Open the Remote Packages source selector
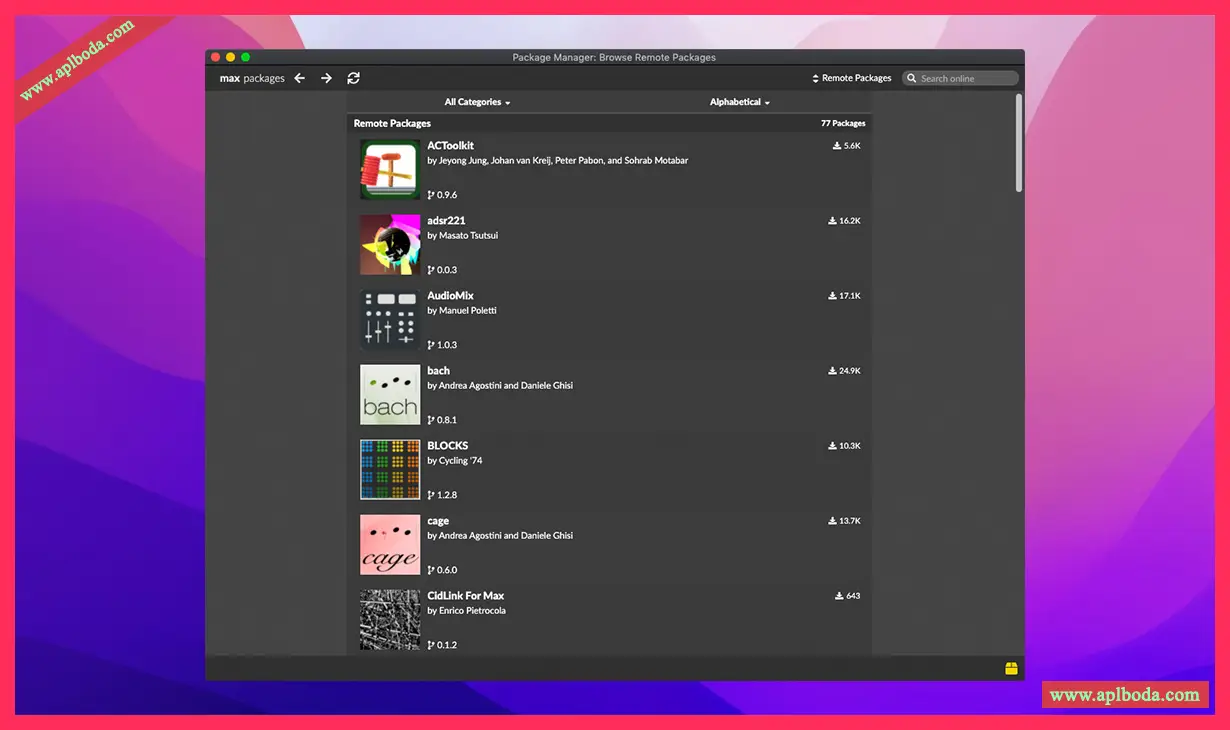This screenshot has height=730, width=1230. pos(851,78)
